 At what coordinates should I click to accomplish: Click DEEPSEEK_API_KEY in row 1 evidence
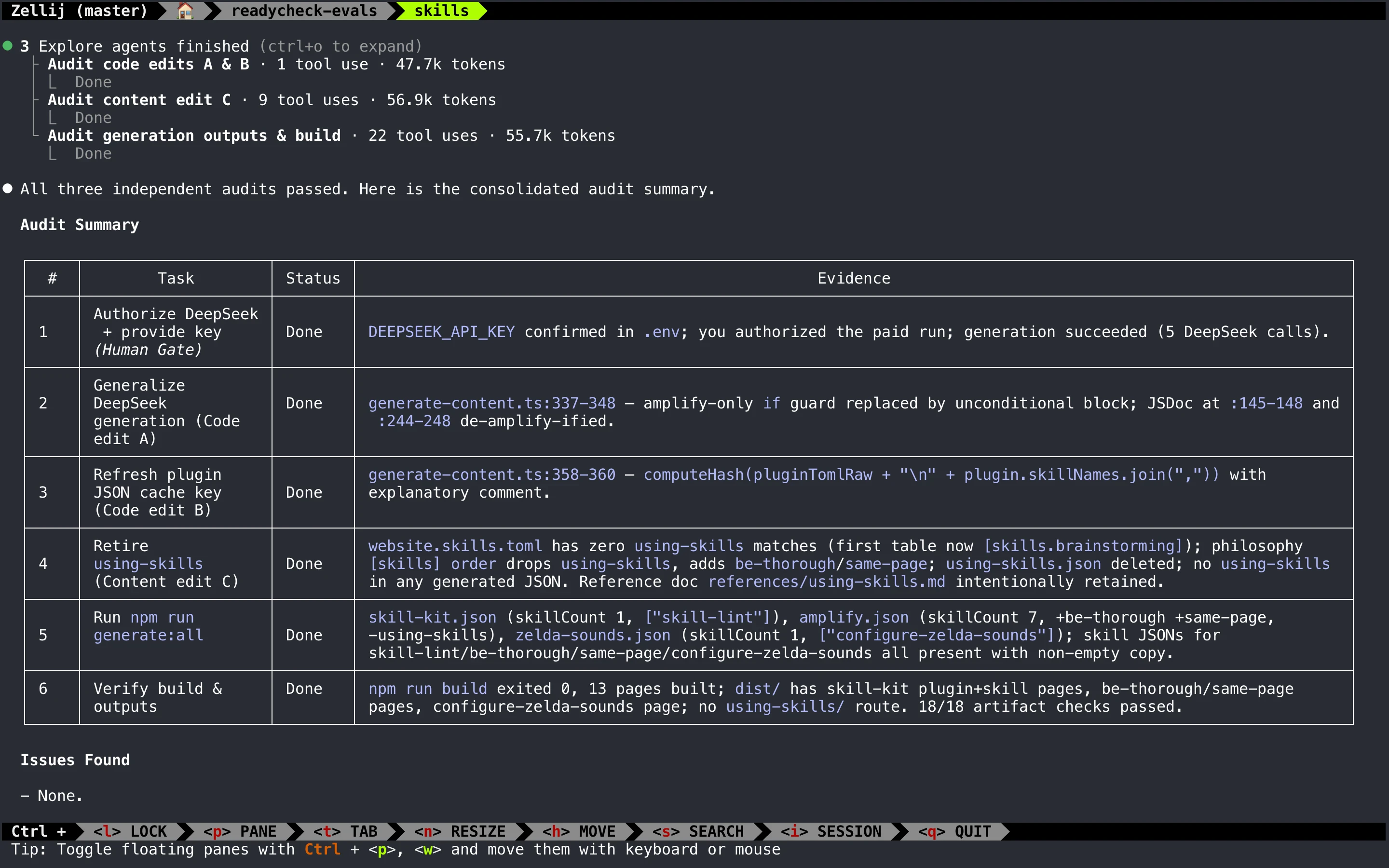[x=441, y=331]
